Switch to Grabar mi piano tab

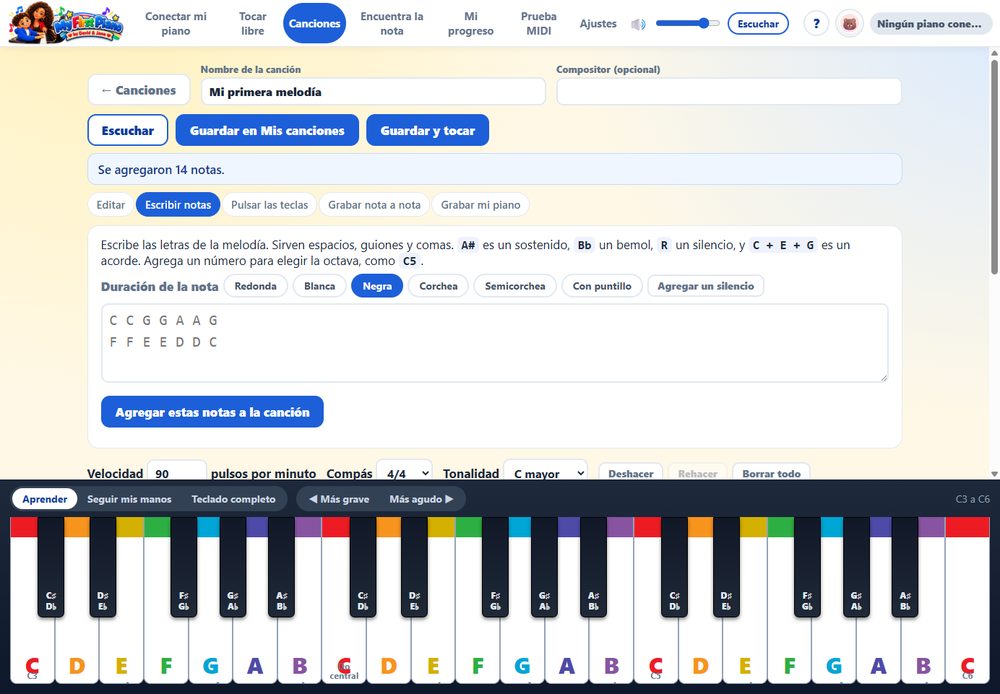coord(480,205)
